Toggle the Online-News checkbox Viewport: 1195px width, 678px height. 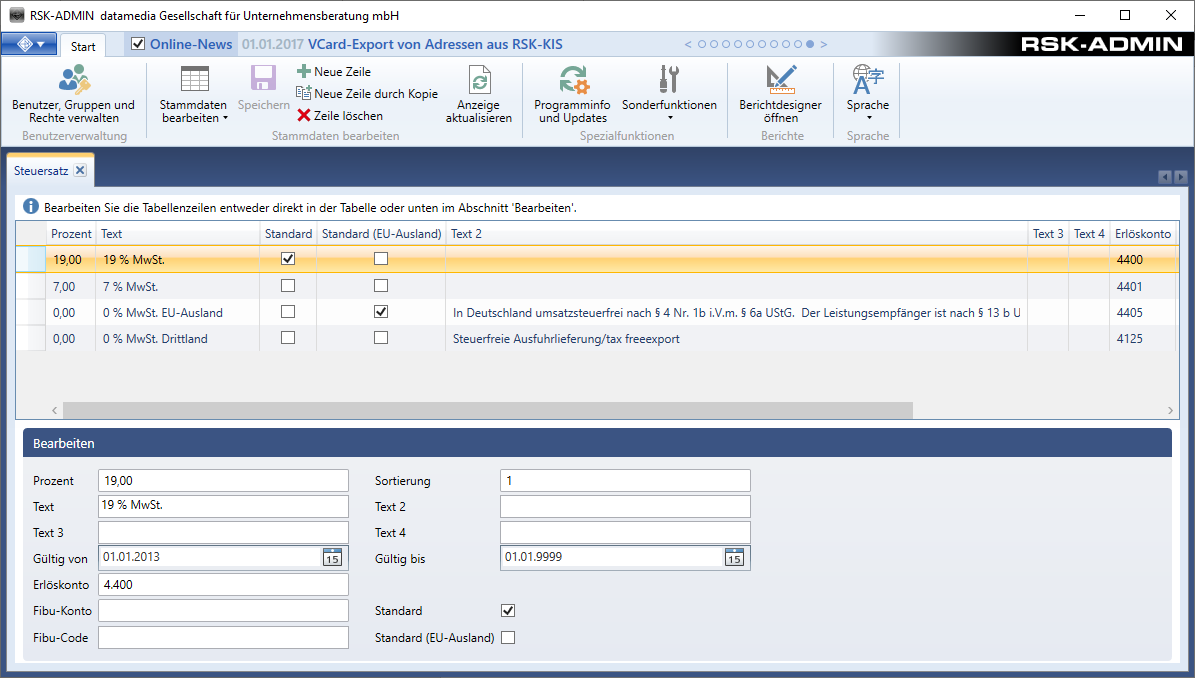click(138, 43)
